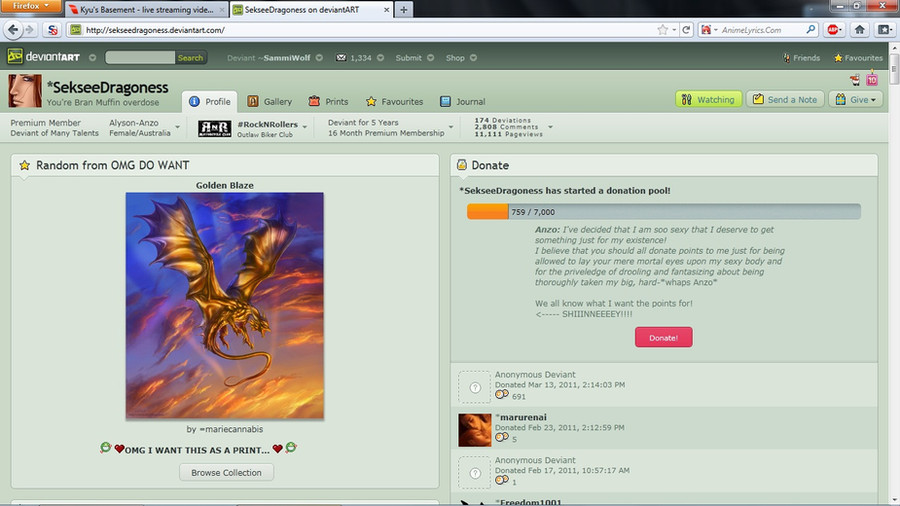This screenshot has height=506, width=900.
Task: Expand the Shop menu arrow
Action: tap(474, 58)
